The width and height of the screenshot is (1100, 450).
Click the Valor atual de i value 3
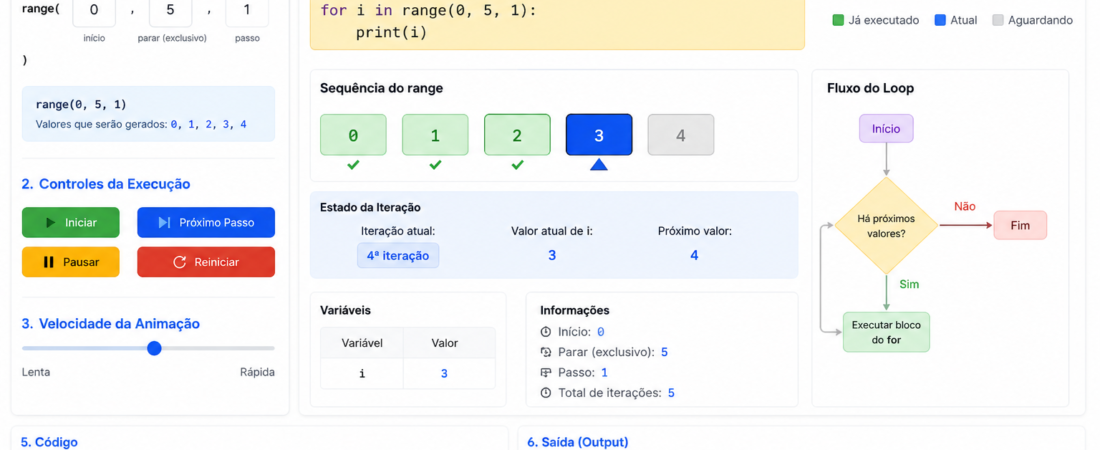(552, 256)
